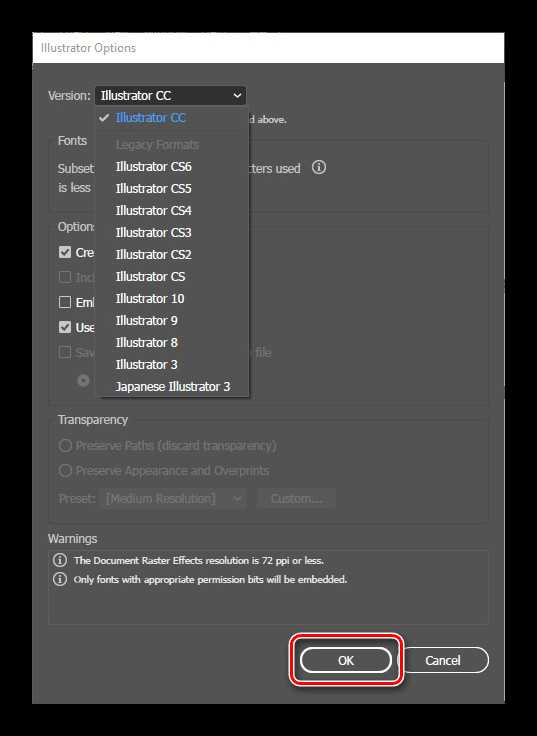Click the Cancel button
The image size is (537, 736).
(x=443, y=660)
